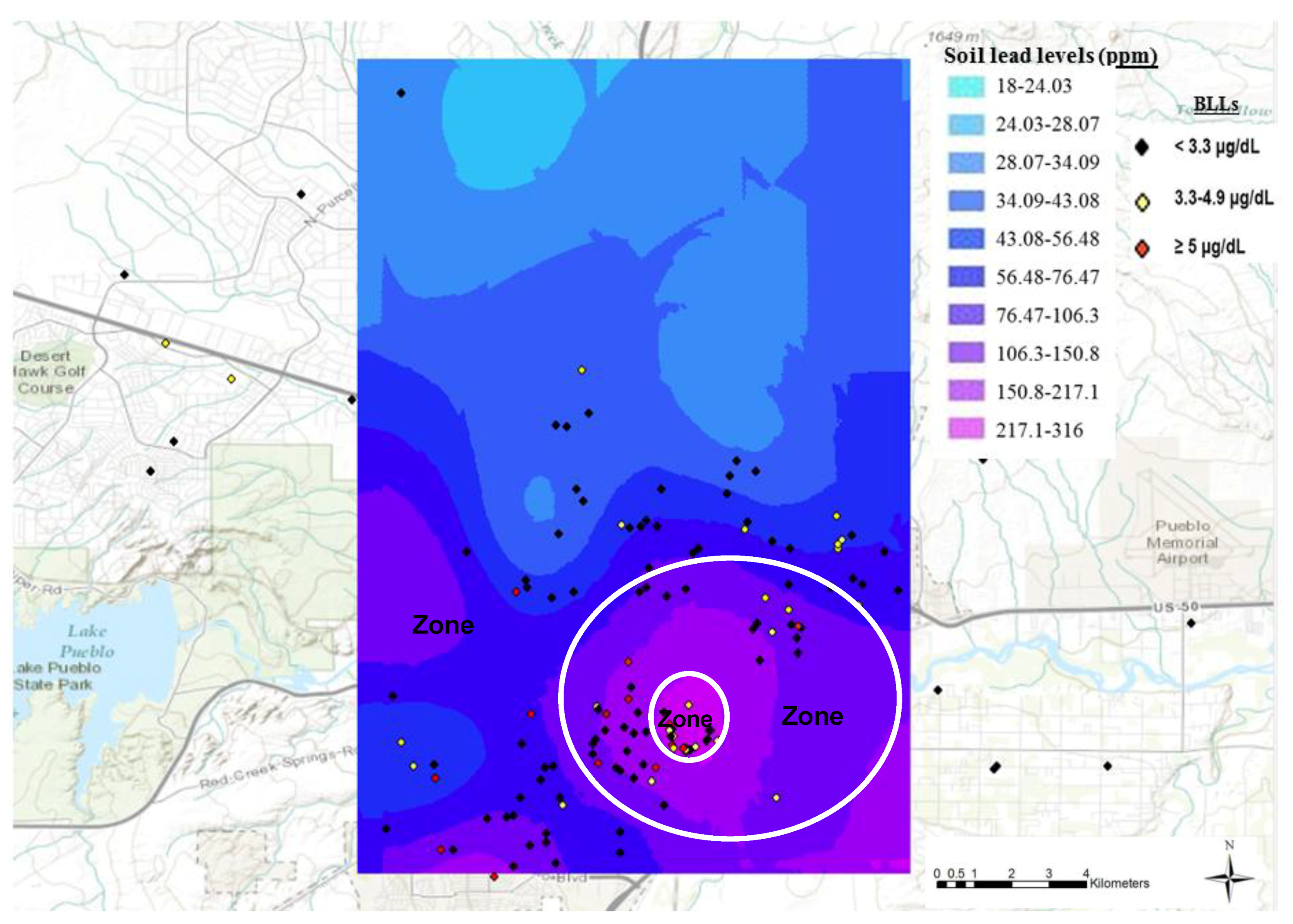Click the "< 3.3 µg/dL" BLL label

(1217, 147)
